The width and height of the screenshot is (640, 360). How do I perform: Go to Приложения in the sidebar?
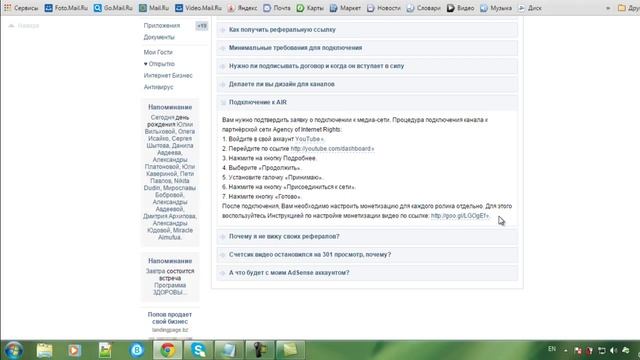tap(162, 26)
